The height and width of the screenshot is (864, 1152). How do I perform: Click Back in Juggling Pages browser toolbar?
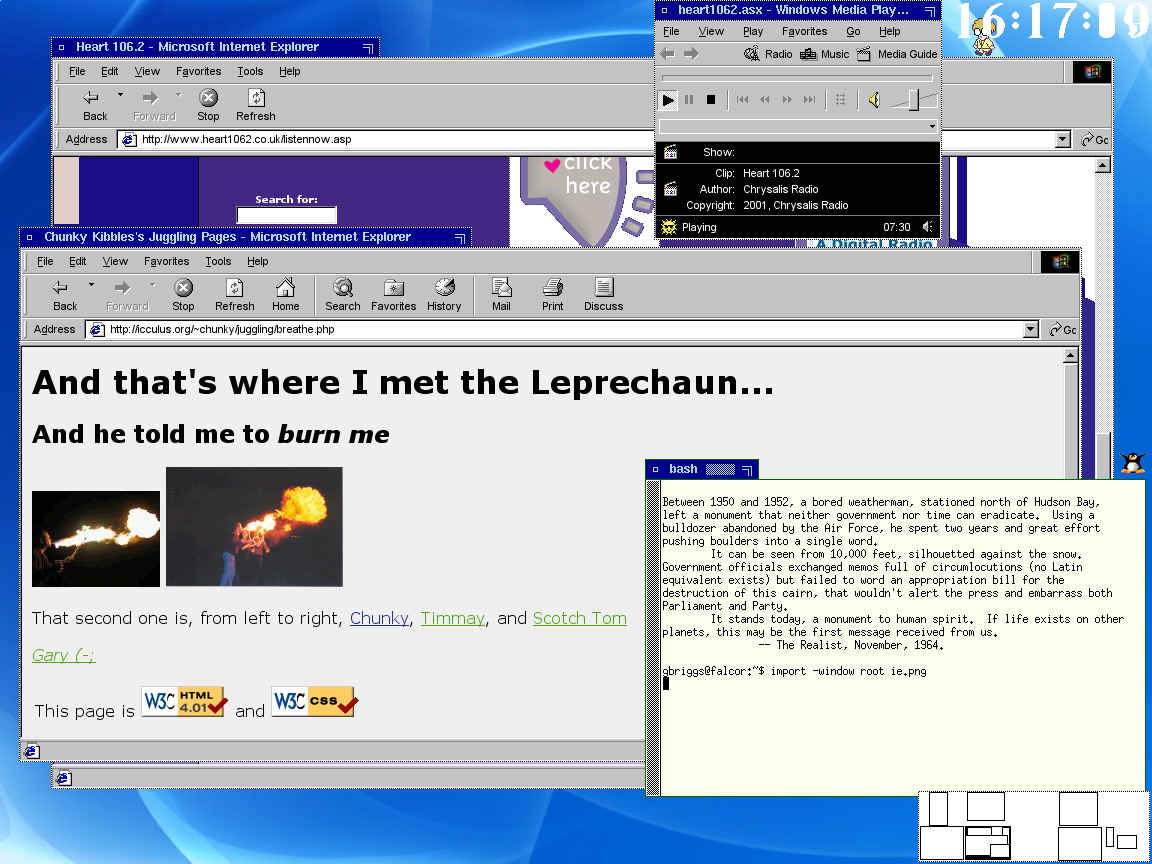[x=65, y=295]
